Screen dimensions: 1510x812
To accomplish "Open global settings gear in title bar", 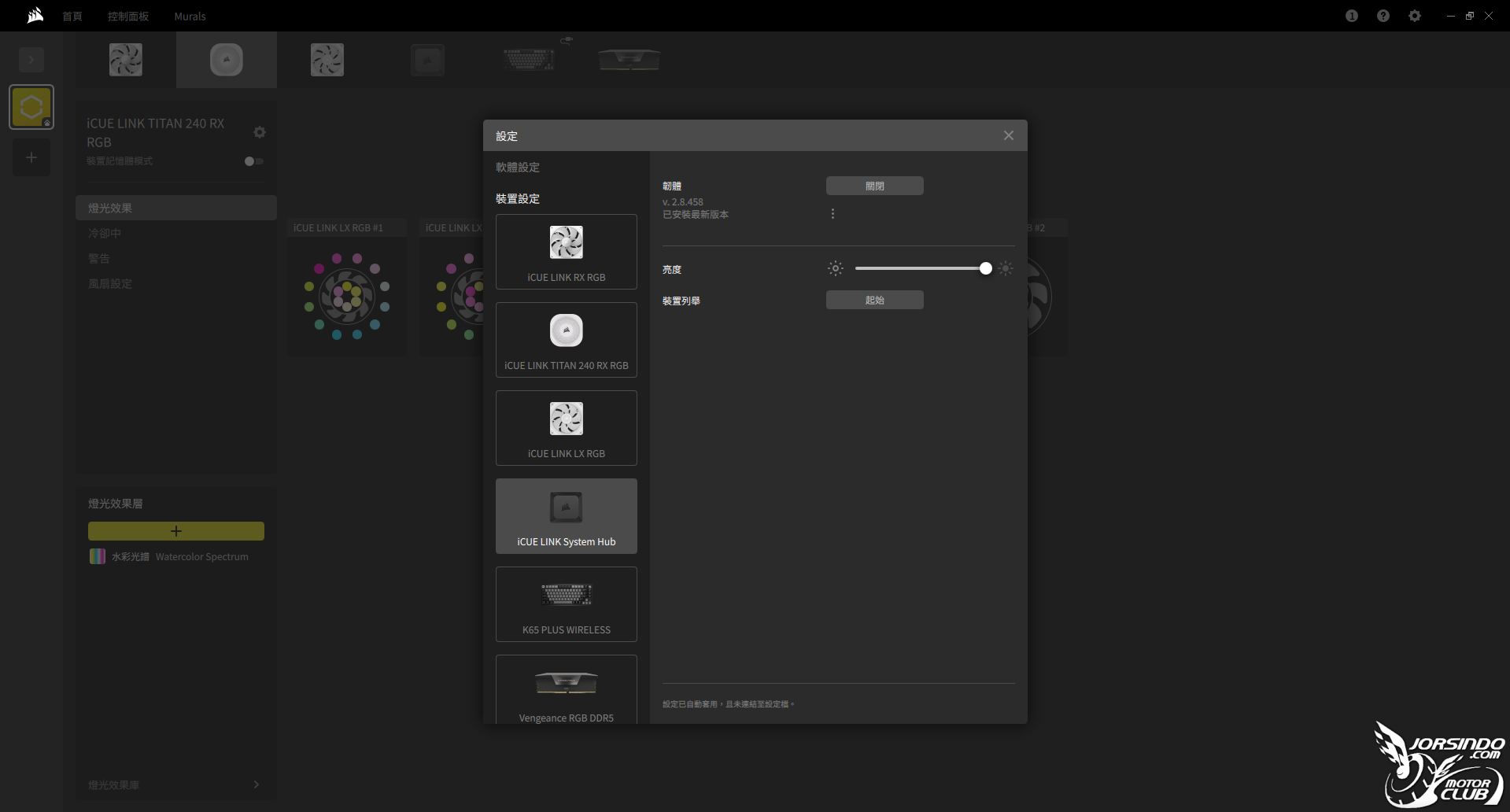I will coord(1415,16).
